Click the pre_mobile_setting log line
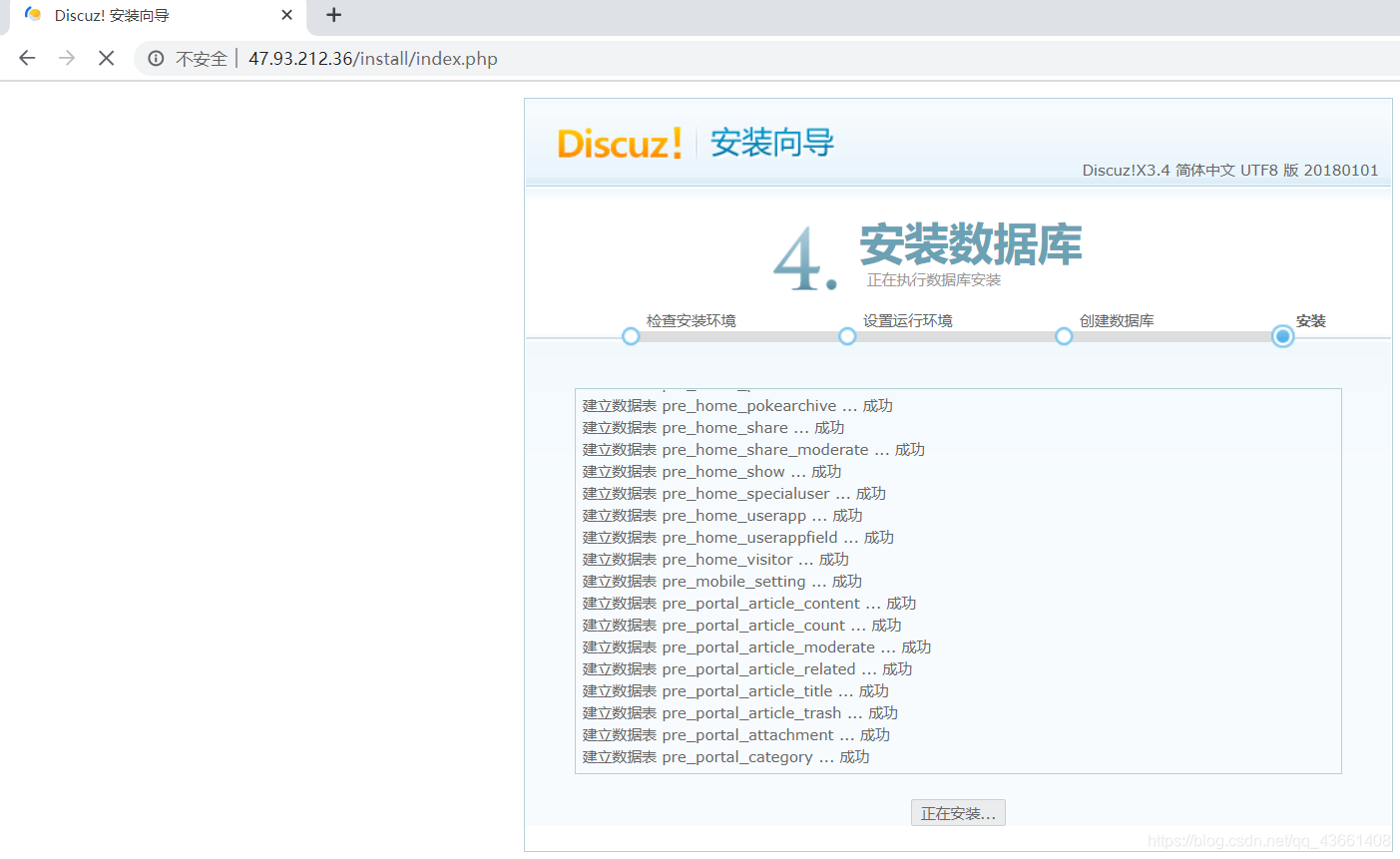Screen dimensions: 1400x859 pyautogui.click(x=722, y=582)
